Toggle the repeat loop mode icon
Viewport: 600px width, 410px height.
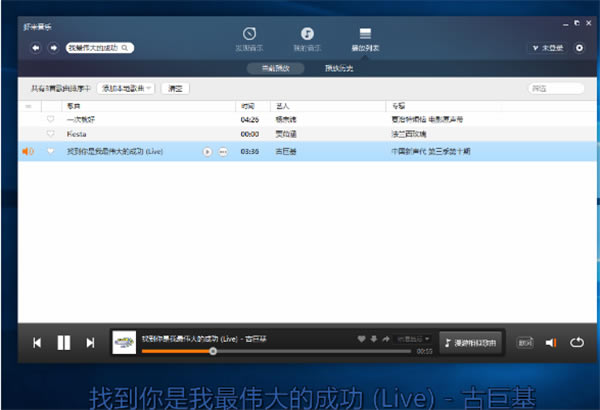coord(576,343)
